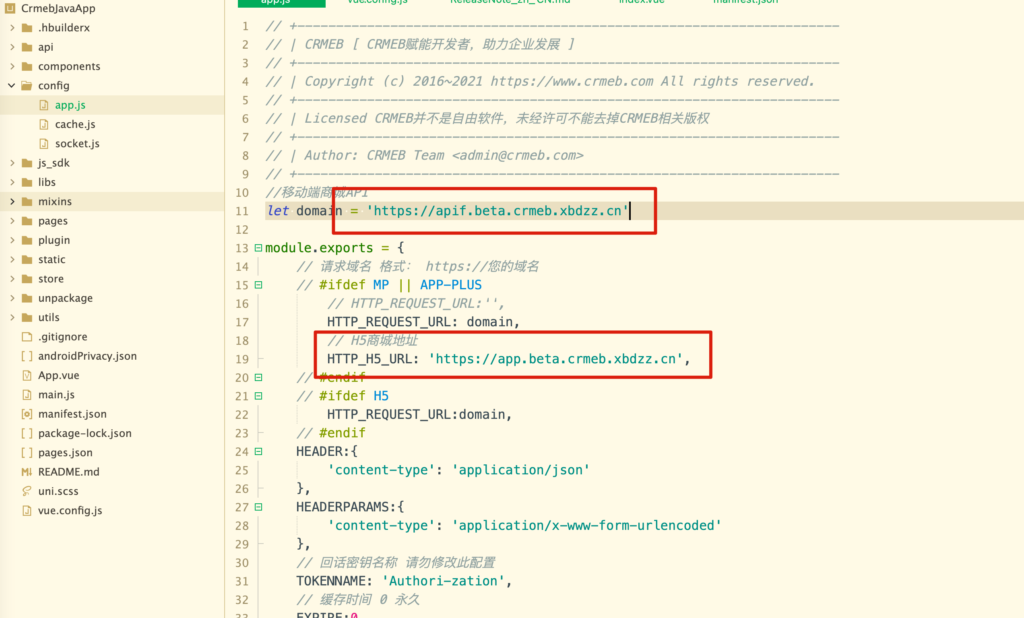This screenshot has height=618, width=1024.
Task: Click the manifest.json settings icon
Action: (x=27, y=414)
